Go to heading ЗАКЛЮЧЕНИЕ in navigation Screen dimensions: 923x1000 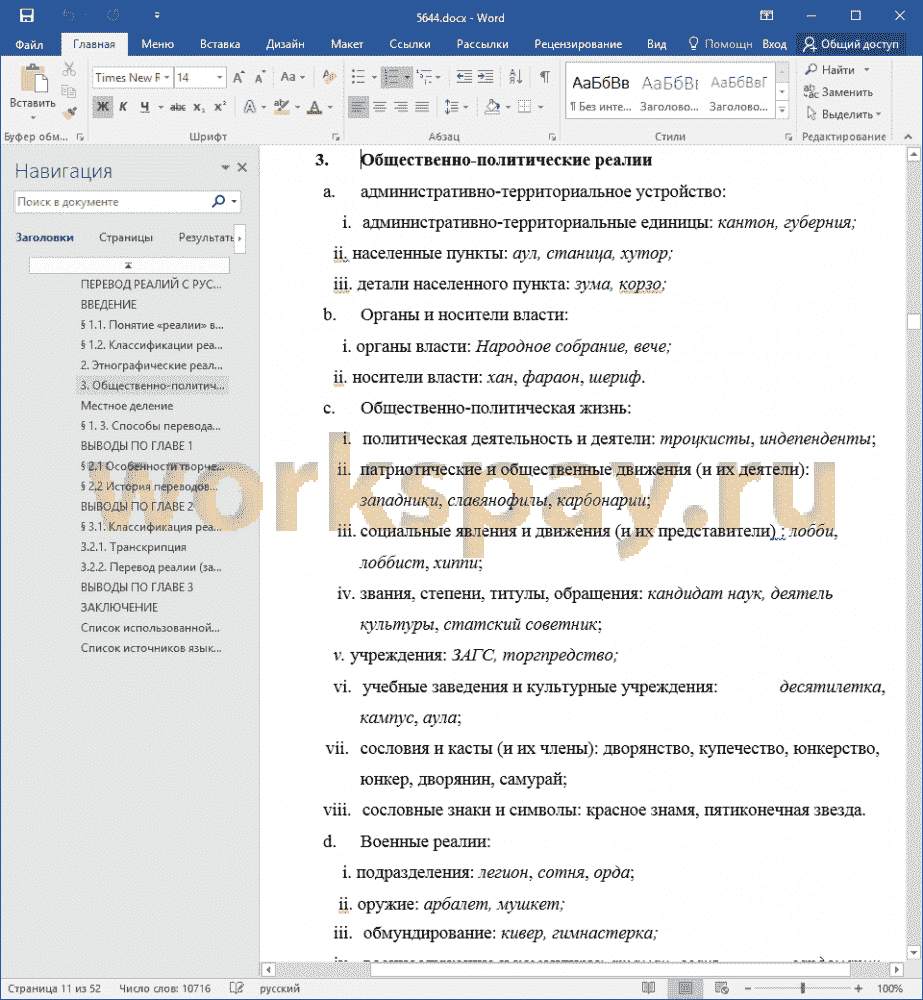pos(119,607)
